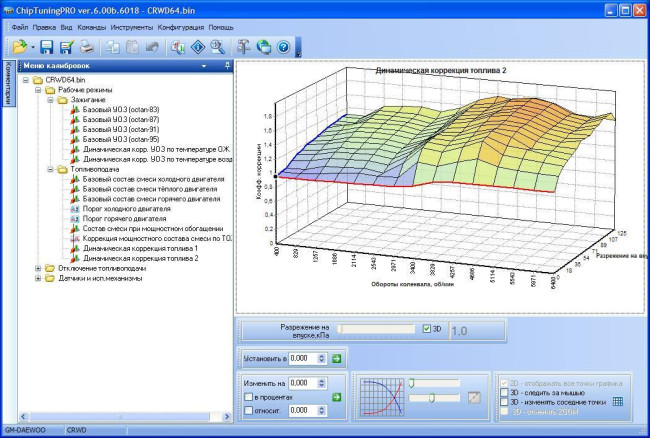Toggle the 2D - отменить ZOOM checkbox
Screen dimensions: 650x438
click(504, 411)
